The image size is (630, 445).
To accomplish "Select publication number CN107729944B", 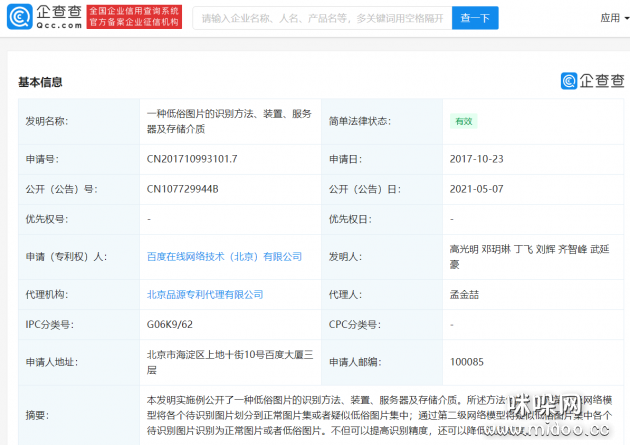I will pyautogui.click(x=182, y=189).
